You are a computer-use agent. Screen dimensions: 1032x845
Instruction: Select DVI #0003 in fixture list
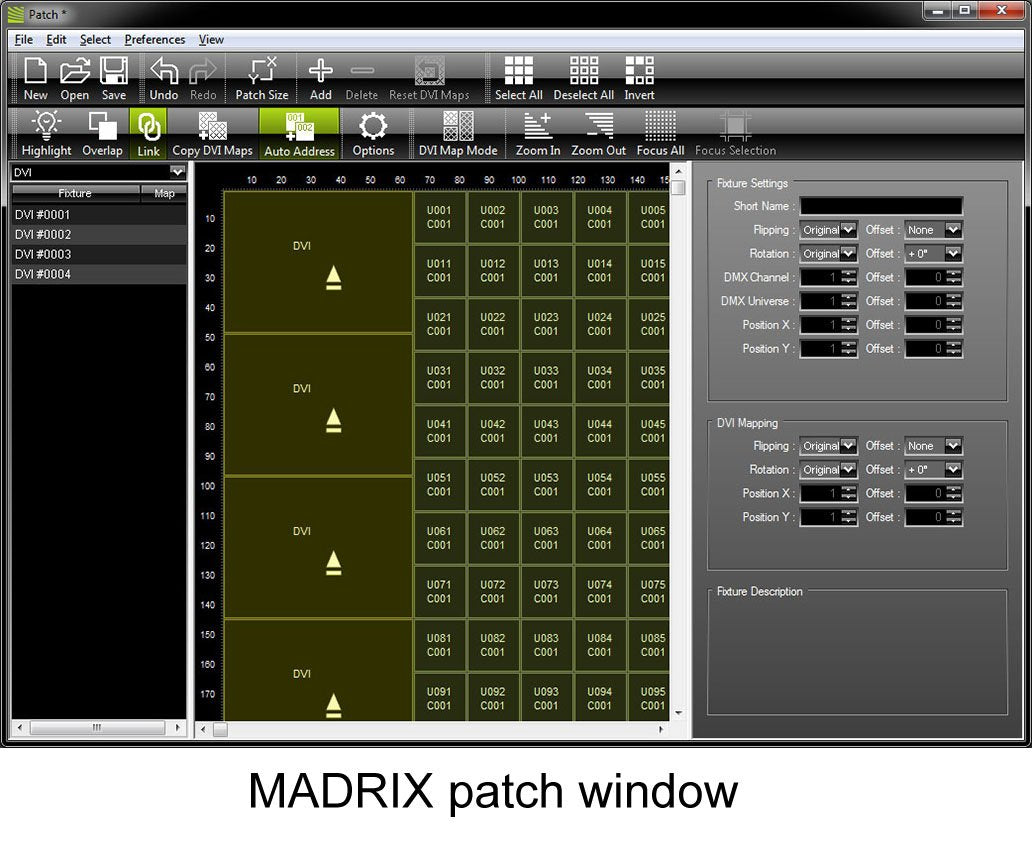click(x=99, y=254)
